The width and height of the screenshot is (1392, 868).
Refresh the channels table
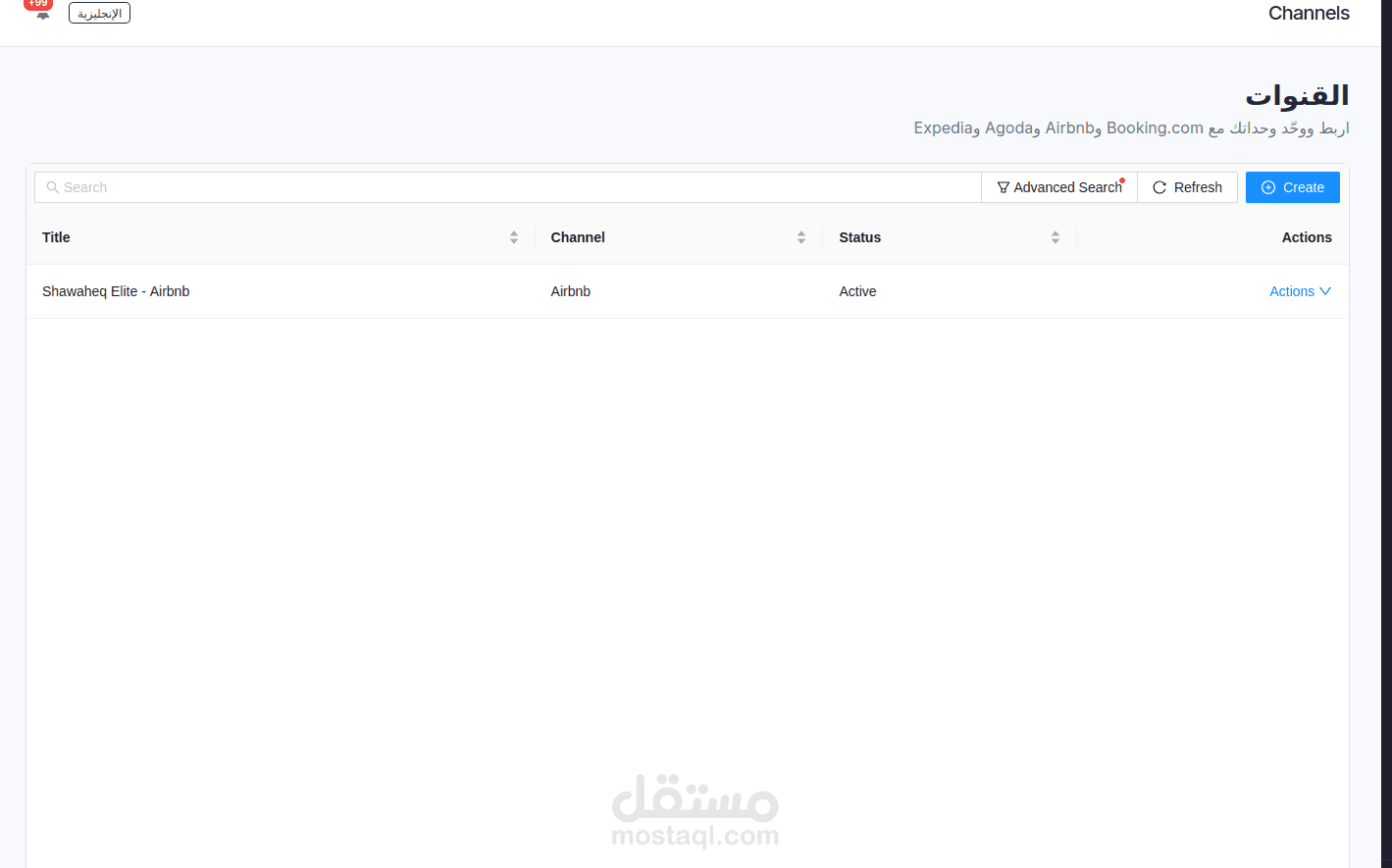point(1187,187)
